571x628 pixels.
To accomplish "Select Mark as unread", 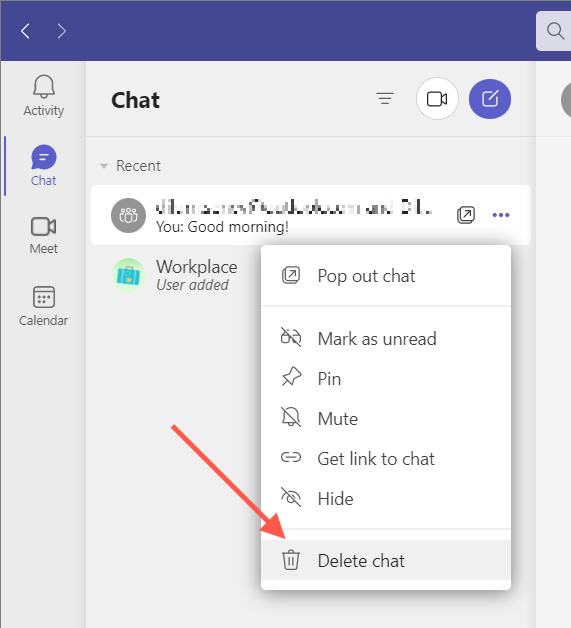I will pos(386,339).
